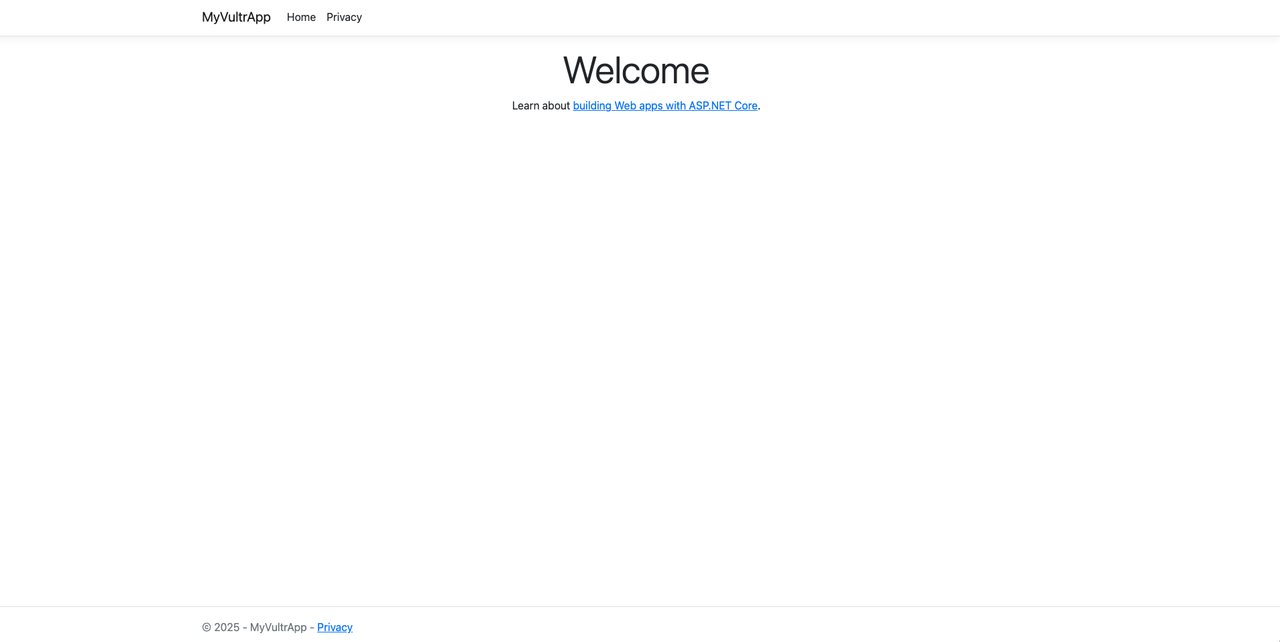1280x642 pixels.
Task: Click the header navigation bar area
Action: [x=640, y=17]
